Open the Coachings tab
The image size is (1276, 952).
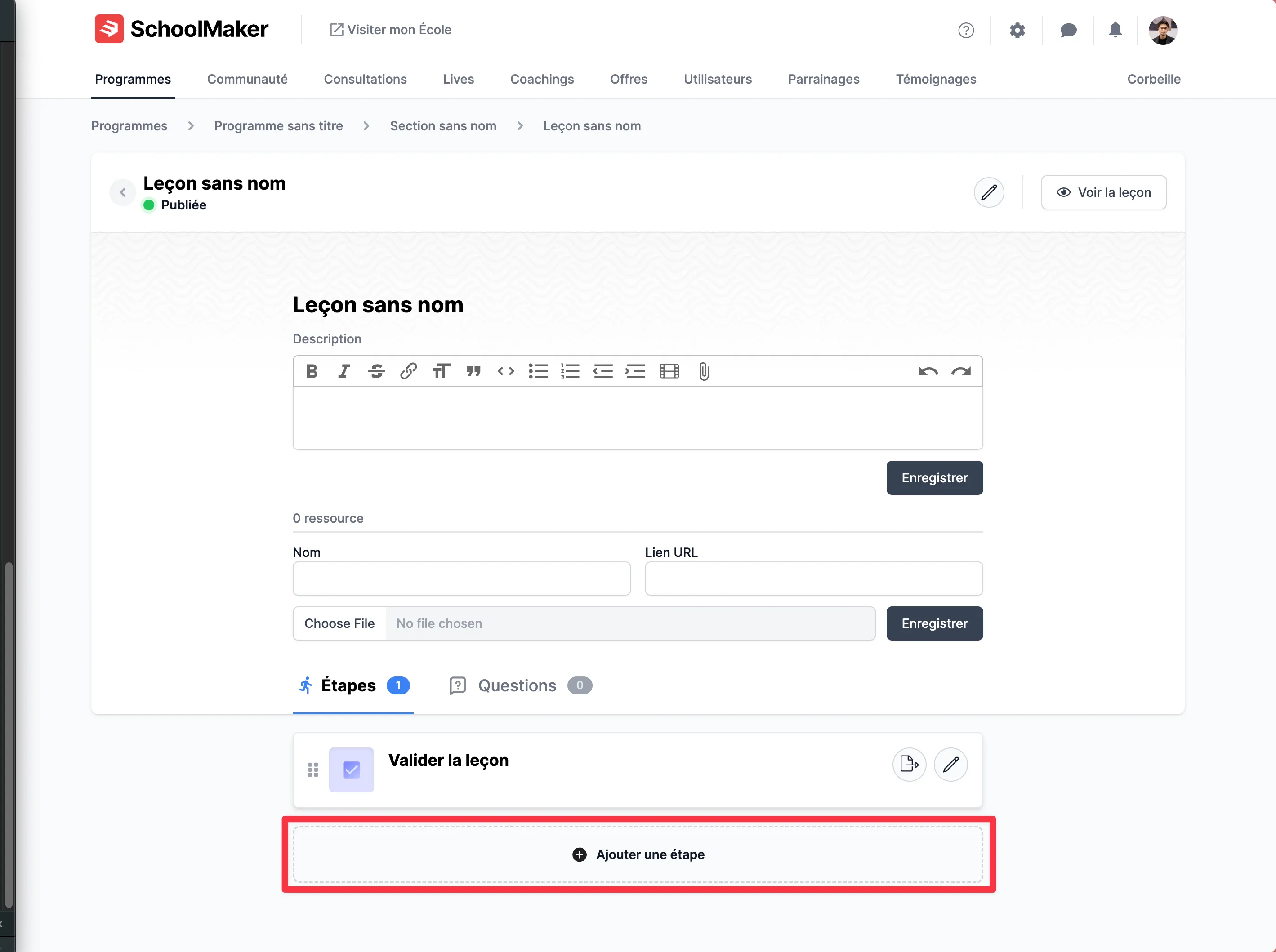[x=542, y=79]
